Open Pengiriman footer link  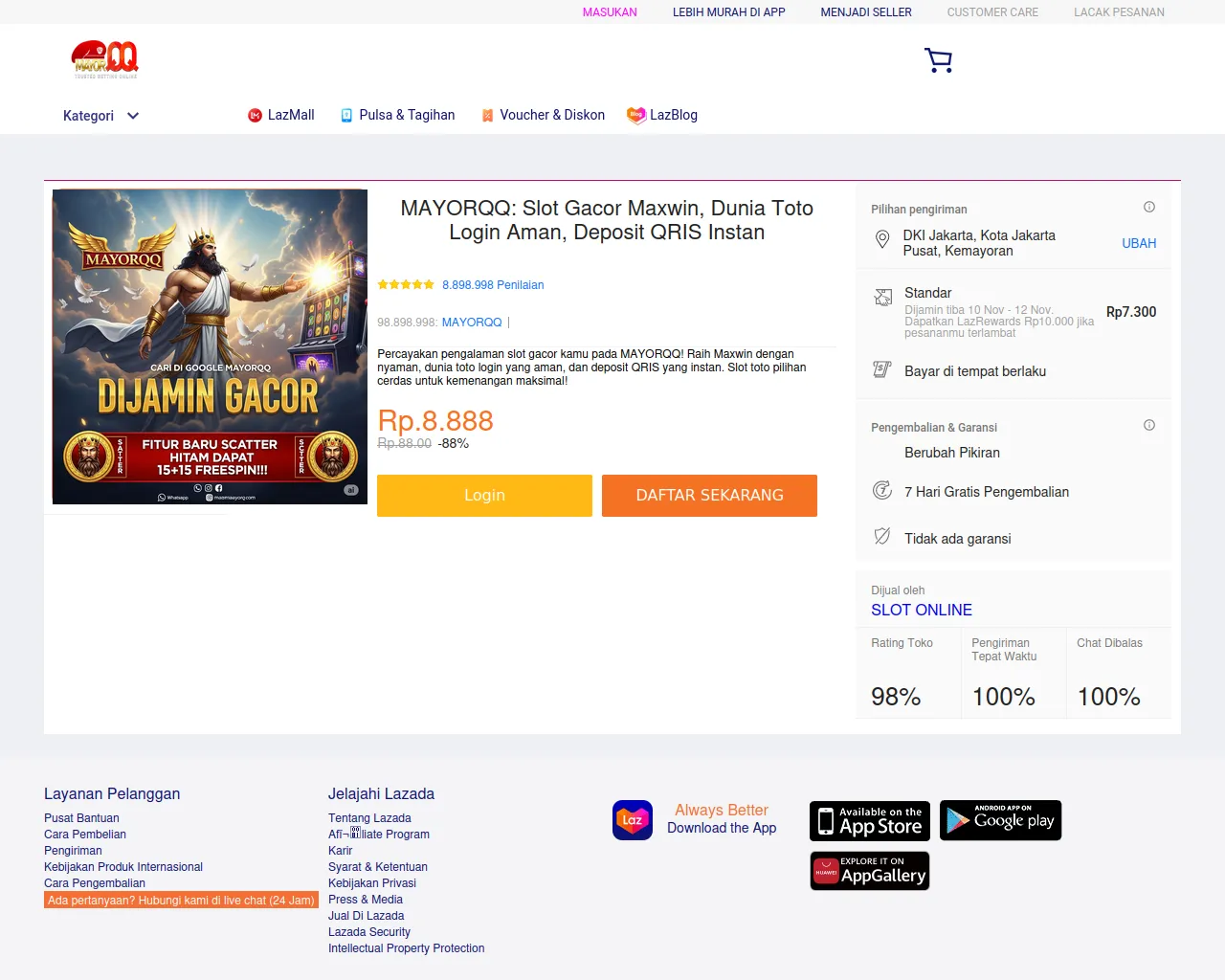pos(73,851)
